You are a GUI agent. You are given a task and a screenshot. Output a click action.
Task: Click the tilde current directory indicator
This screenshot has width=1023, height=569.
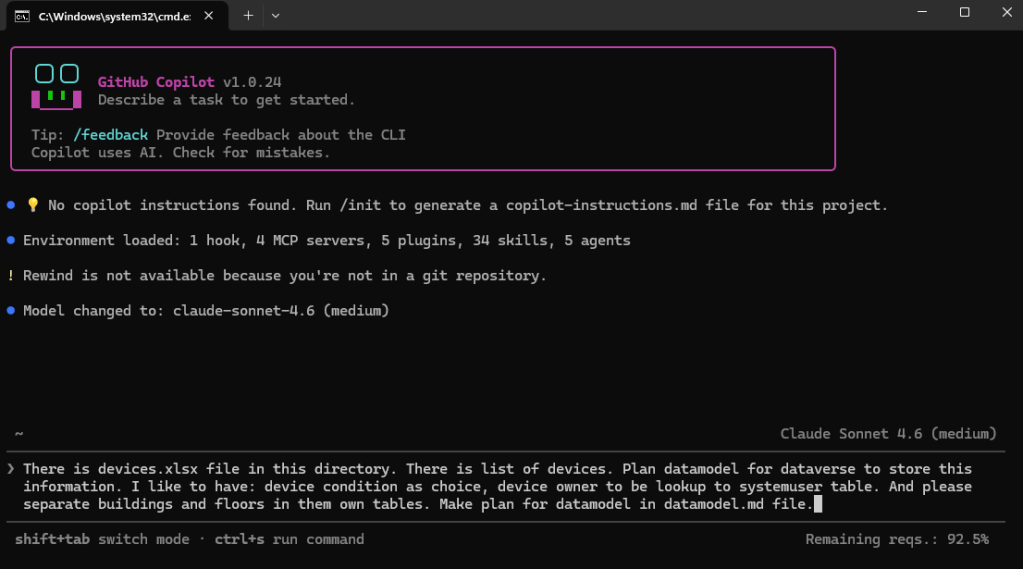(19, 434)
